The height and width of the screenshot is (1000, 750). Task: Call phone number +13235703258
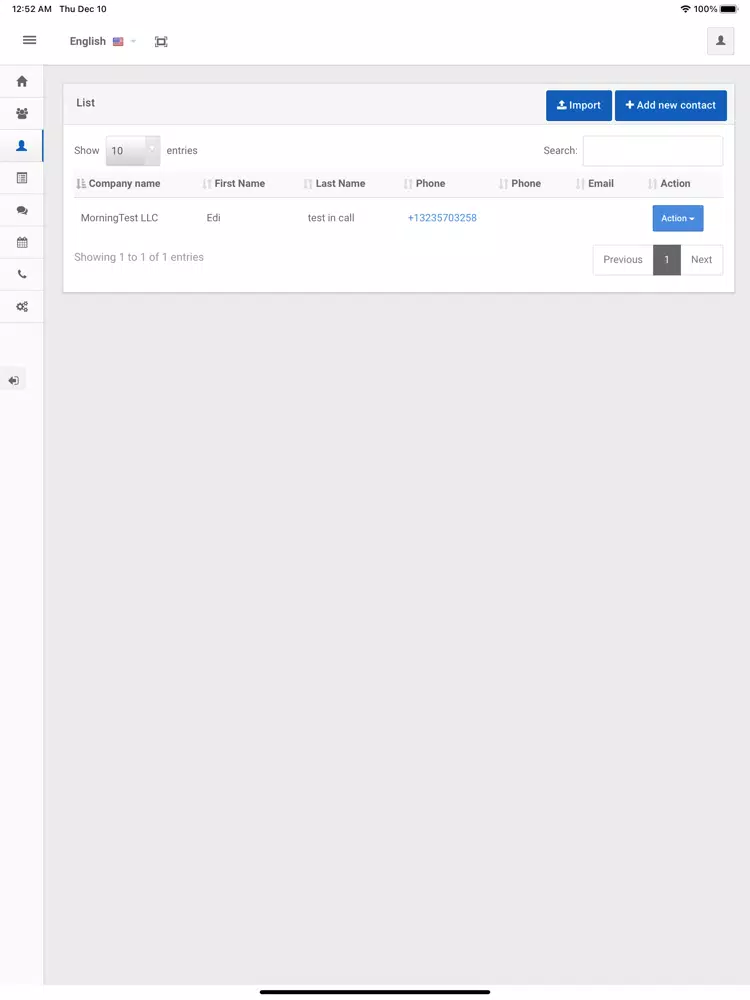[x=442, y=217]
